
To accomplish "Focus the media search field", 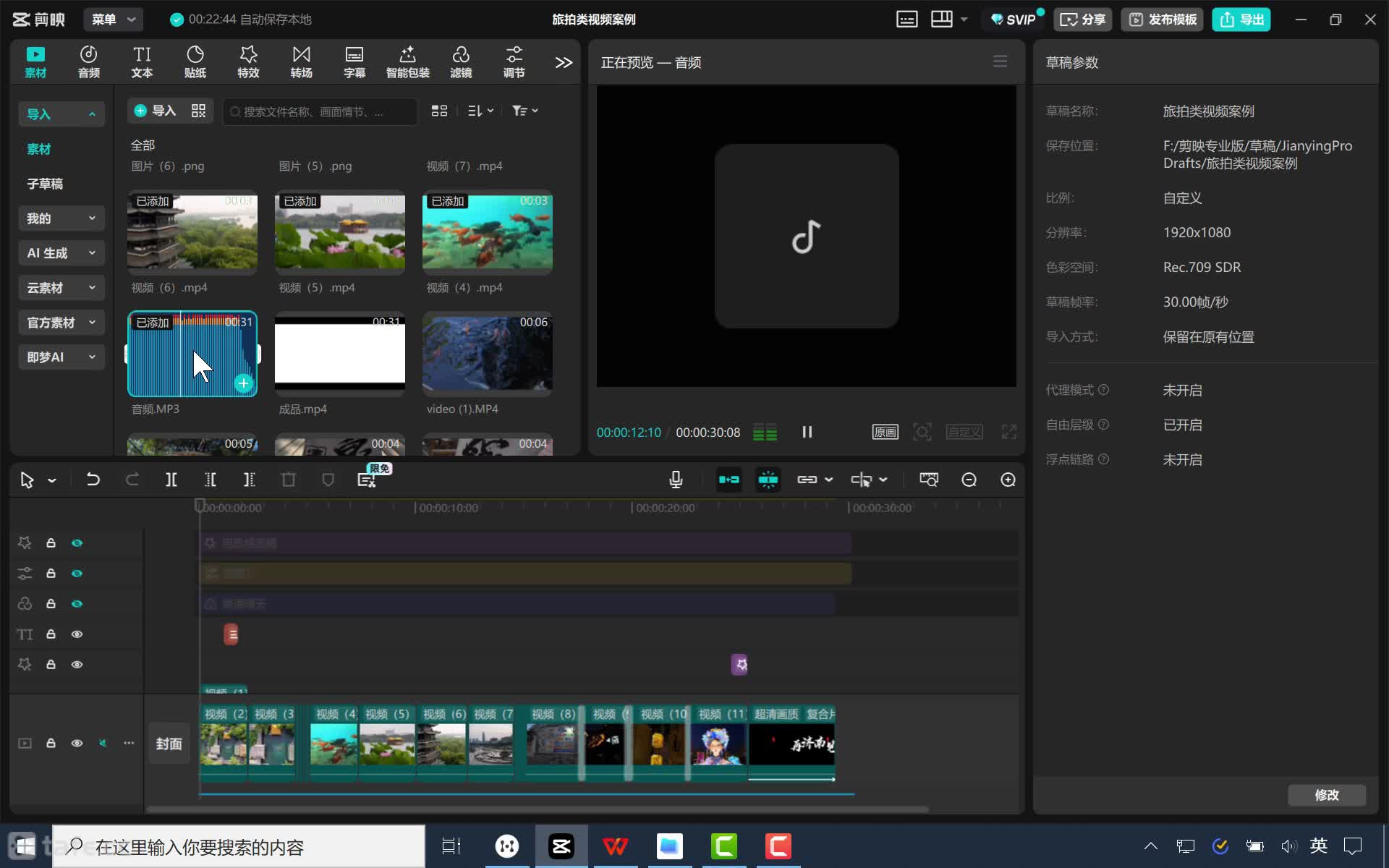I will pyautogui.click(x=320, y=111).
